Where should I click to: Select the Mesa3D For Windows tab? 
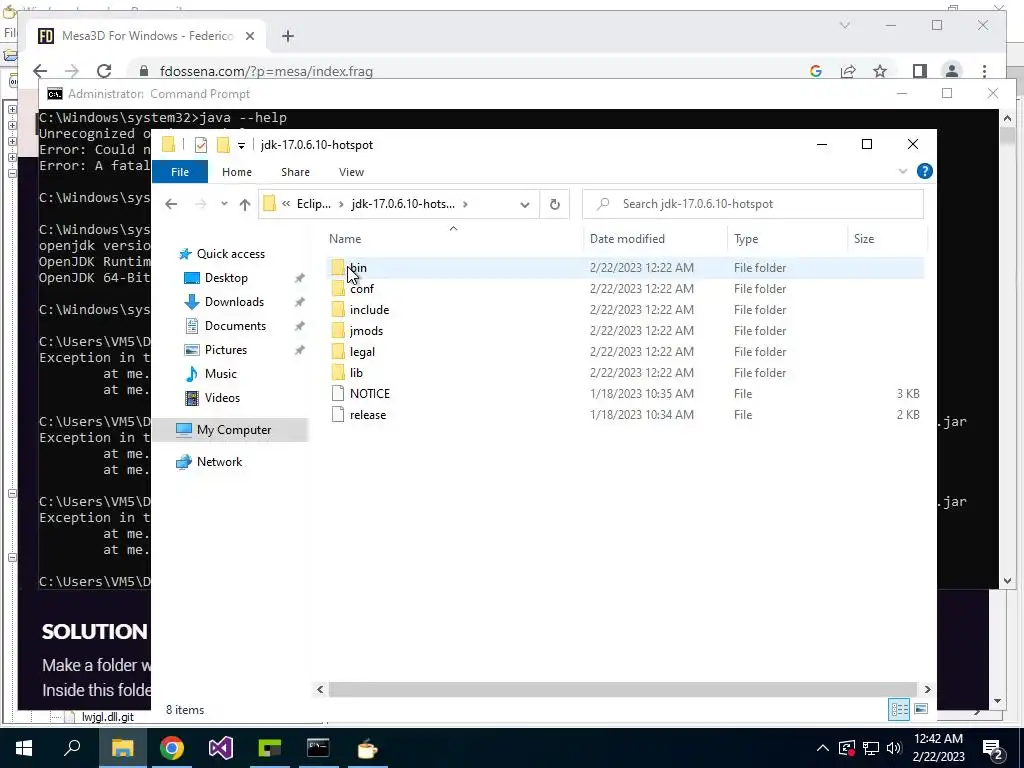click(x=146, y=36)
